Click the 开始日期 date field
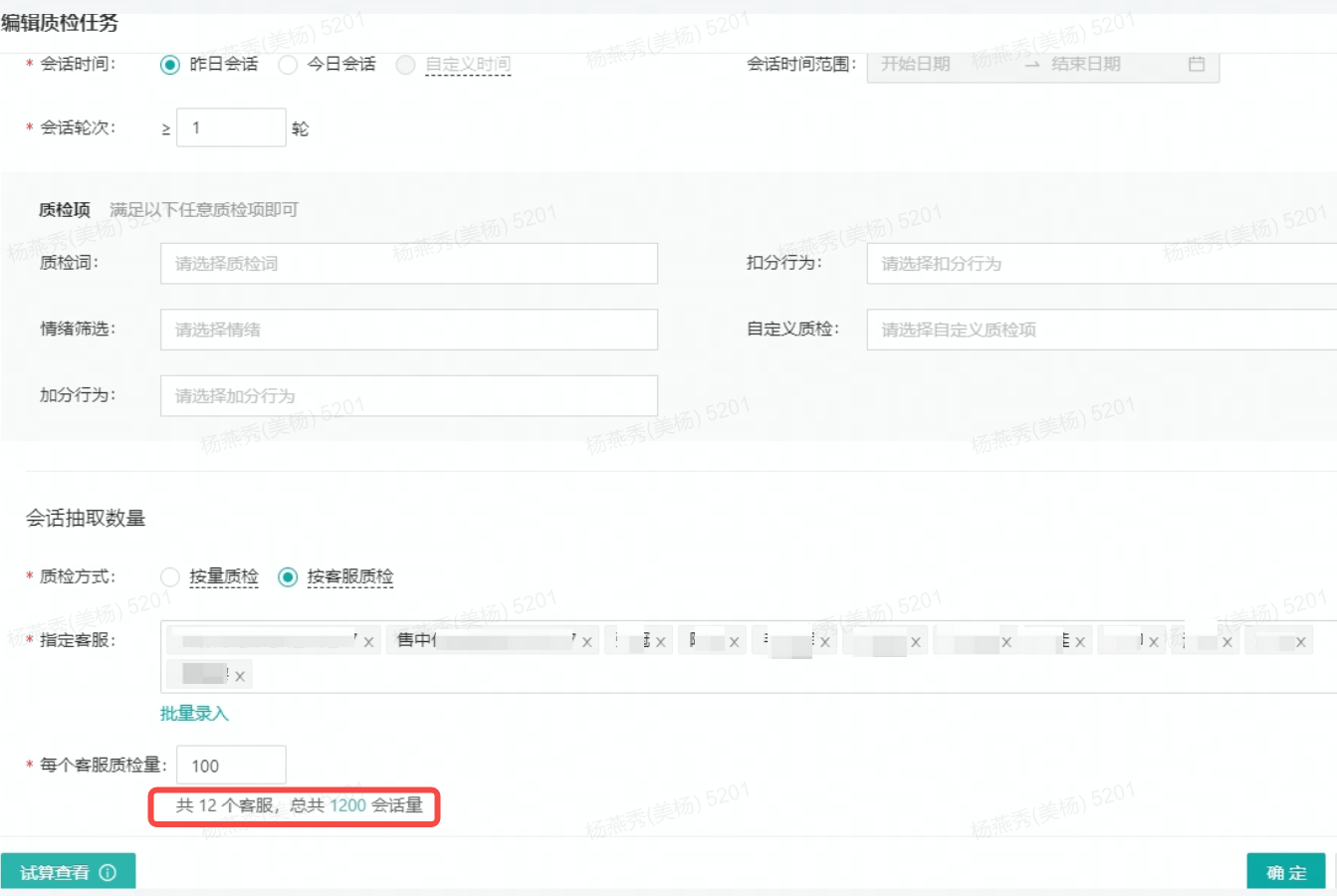The image size is (1337, 896). coord(916,64)
